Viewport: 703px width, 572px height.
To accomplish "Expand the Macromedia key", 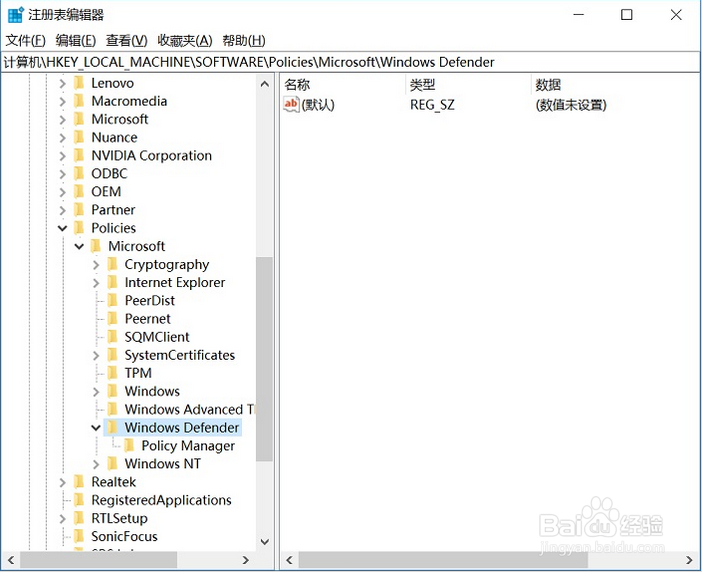I will click(62, 101).
